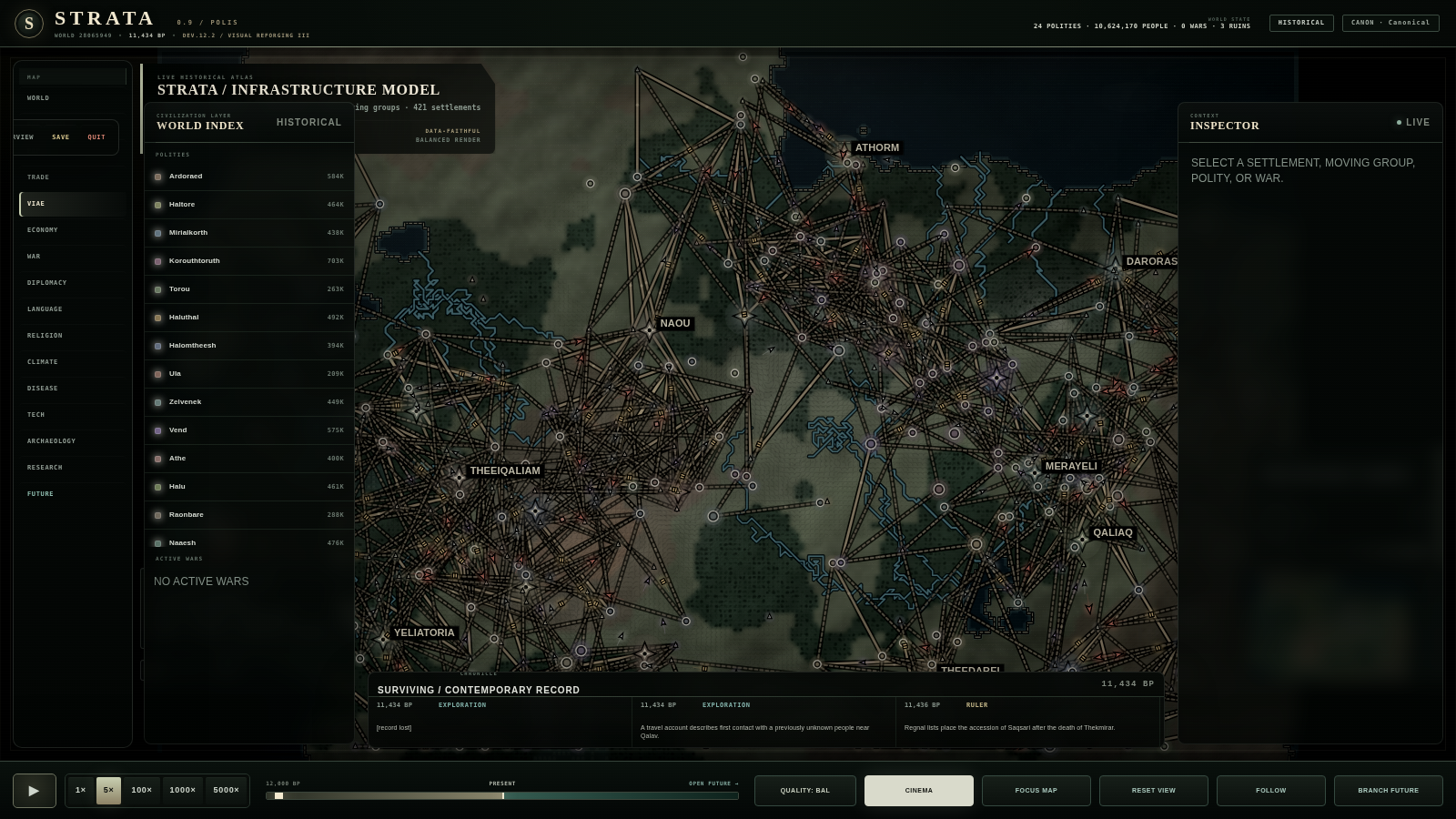Open the Ardoraed polity entry
Viewport: 1456px width, 819px height.
click(249, 177)
